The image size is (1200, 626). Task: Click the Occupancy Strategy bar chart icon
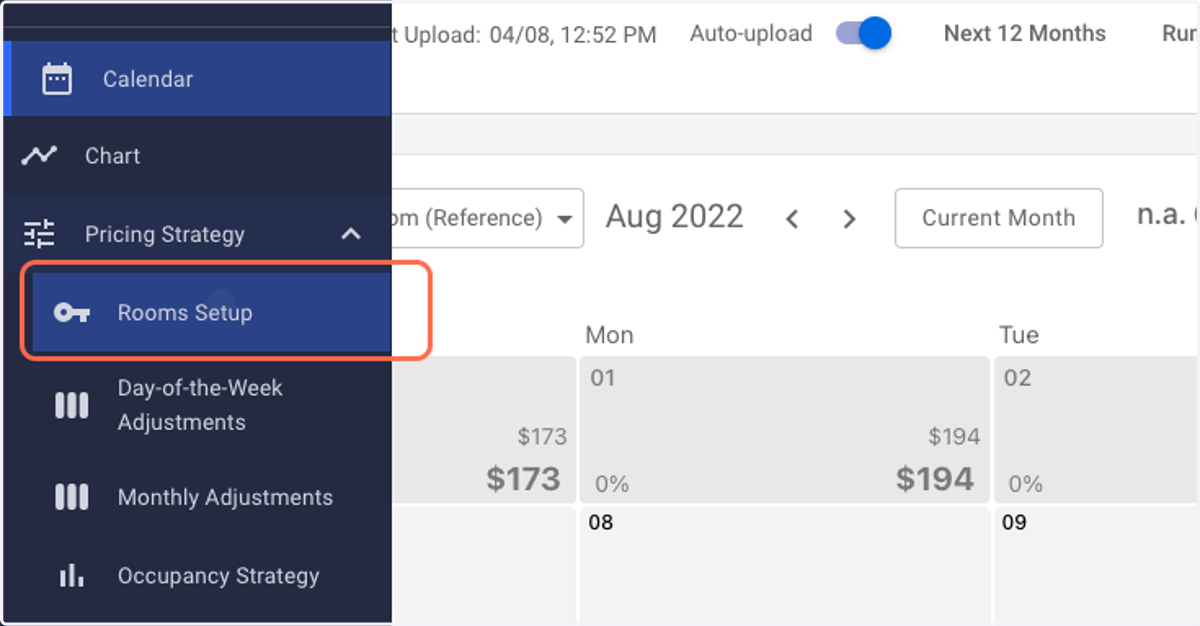click(x=72, y=575)
